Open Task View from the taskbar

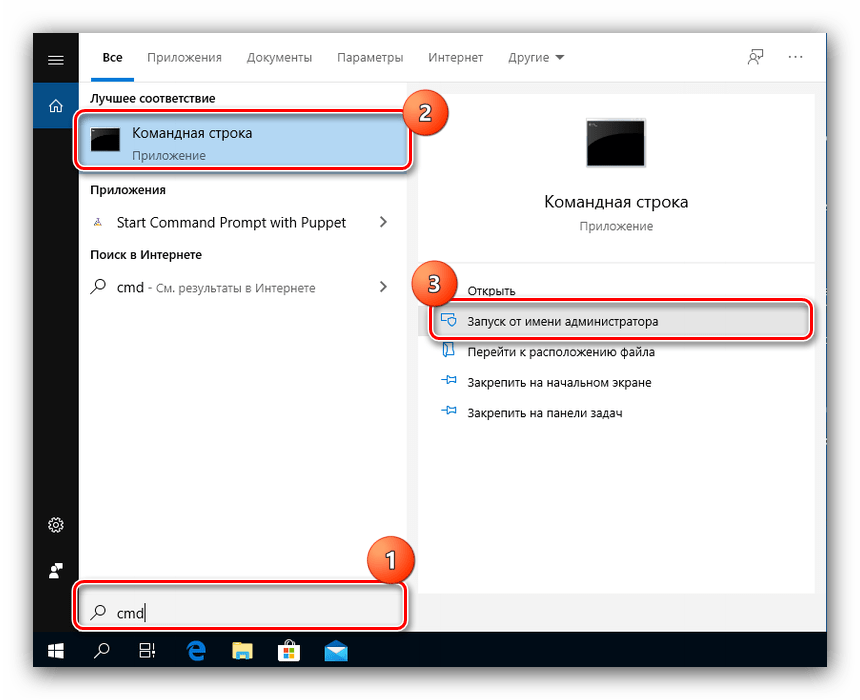pos(147,651)
